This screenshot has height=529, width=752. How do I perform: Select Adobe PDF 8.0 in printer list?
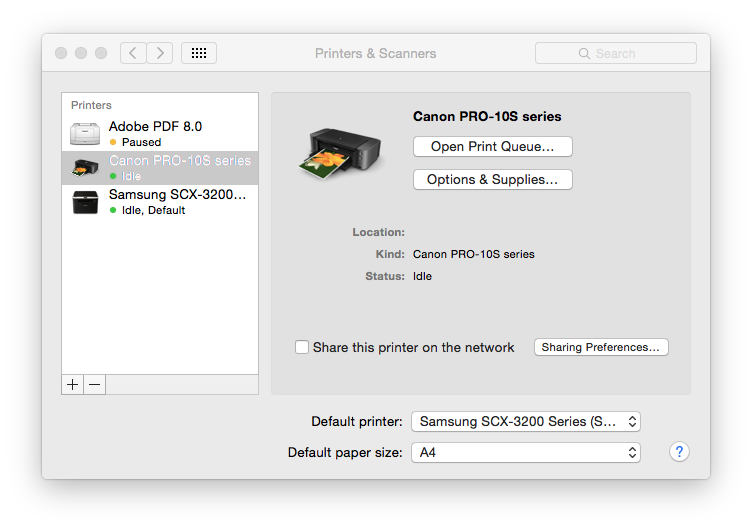tap(155, 127)
